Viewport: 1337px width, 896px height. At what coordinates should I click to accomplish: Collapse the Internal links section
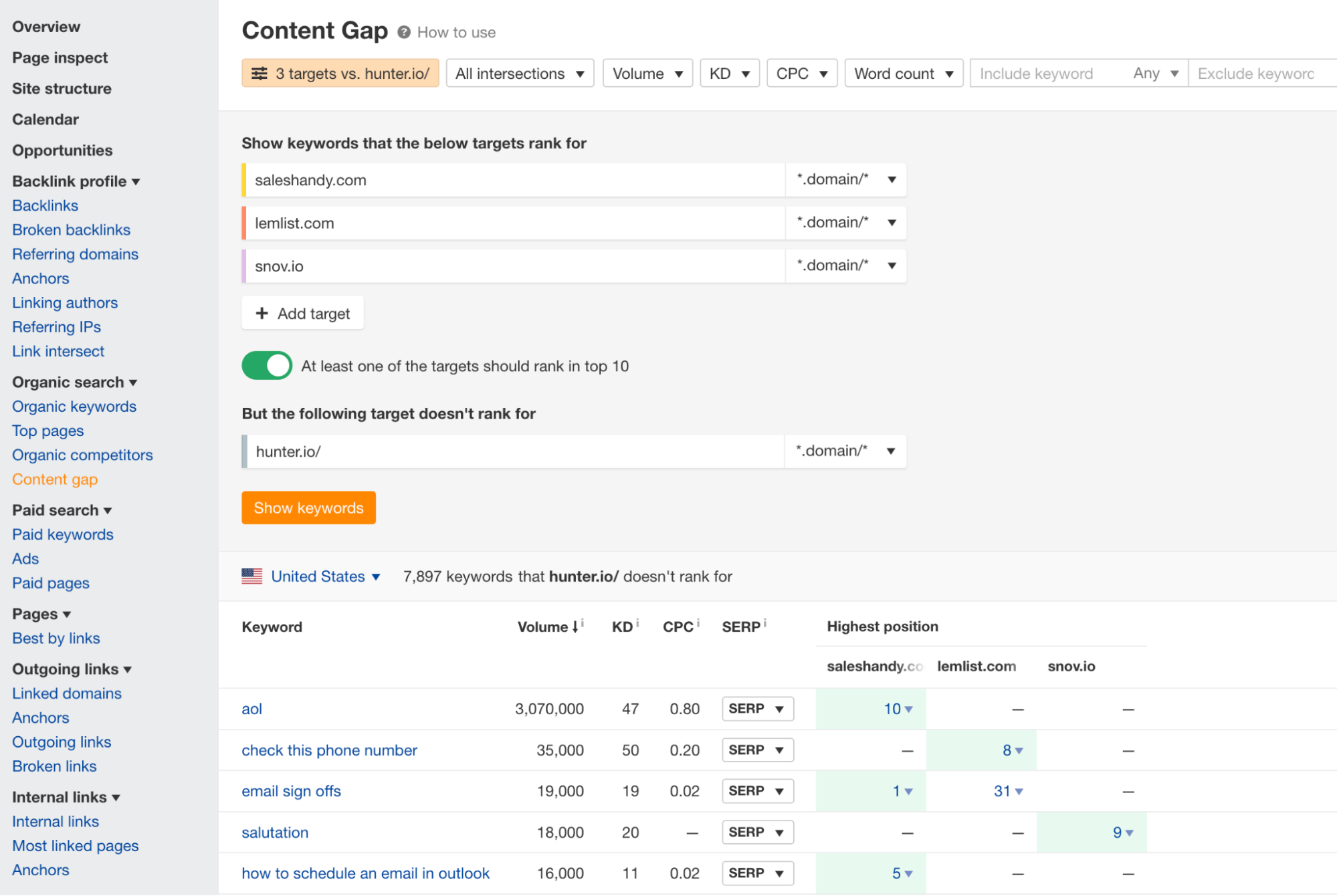click(x=66, y=797)
